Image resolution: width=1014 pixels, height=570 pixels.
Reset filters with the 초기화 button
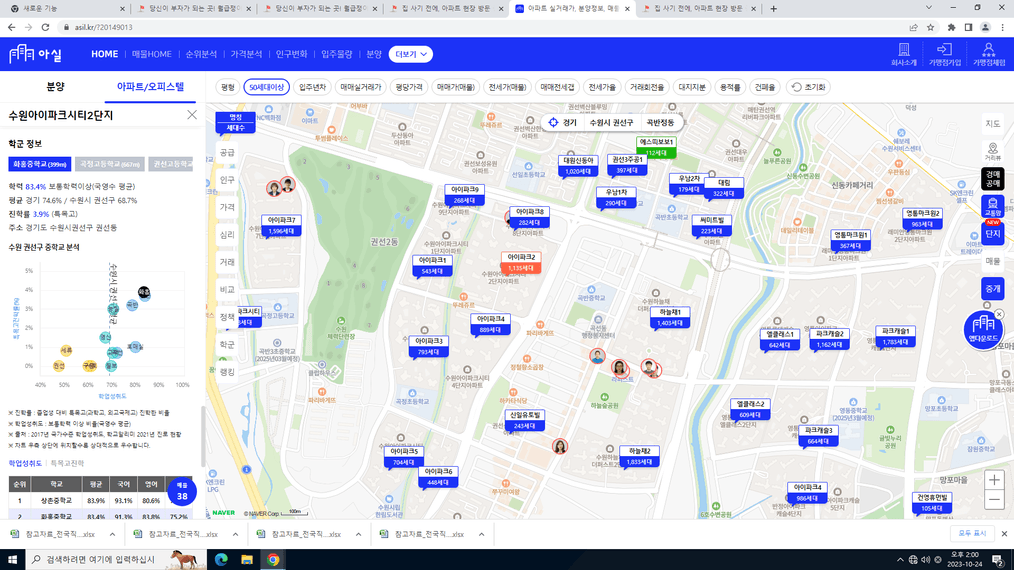tap(808, 87)
